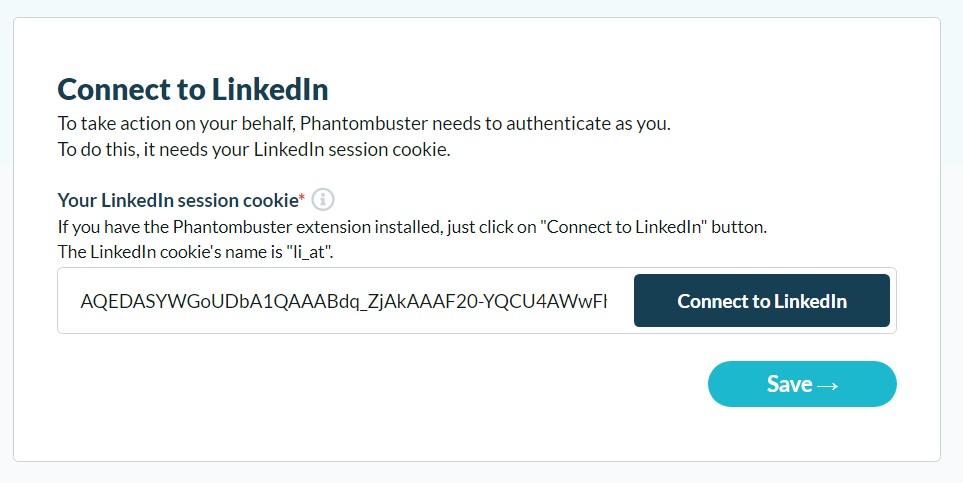Place cursor at end of visible cookie text
Screen dimensions: 963x483
coord(607,301)
